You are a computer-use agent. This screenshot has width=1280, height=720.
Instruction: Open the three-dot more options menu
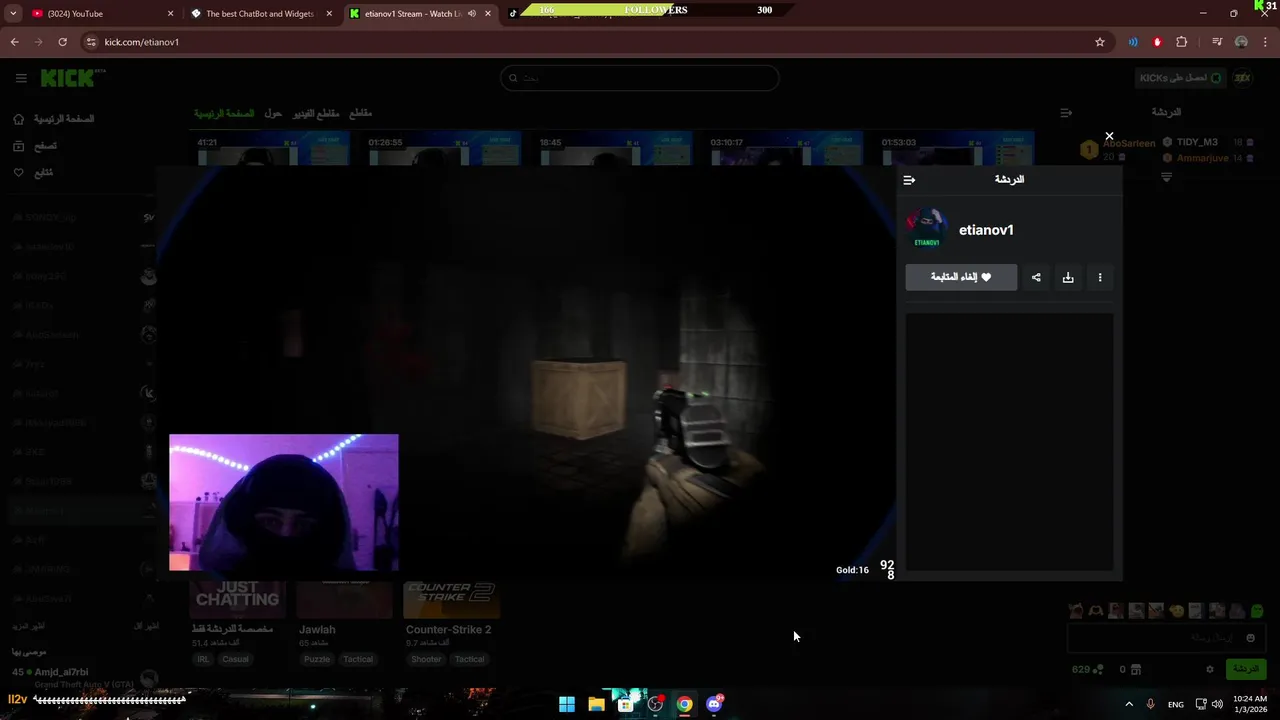point(1100,277)
